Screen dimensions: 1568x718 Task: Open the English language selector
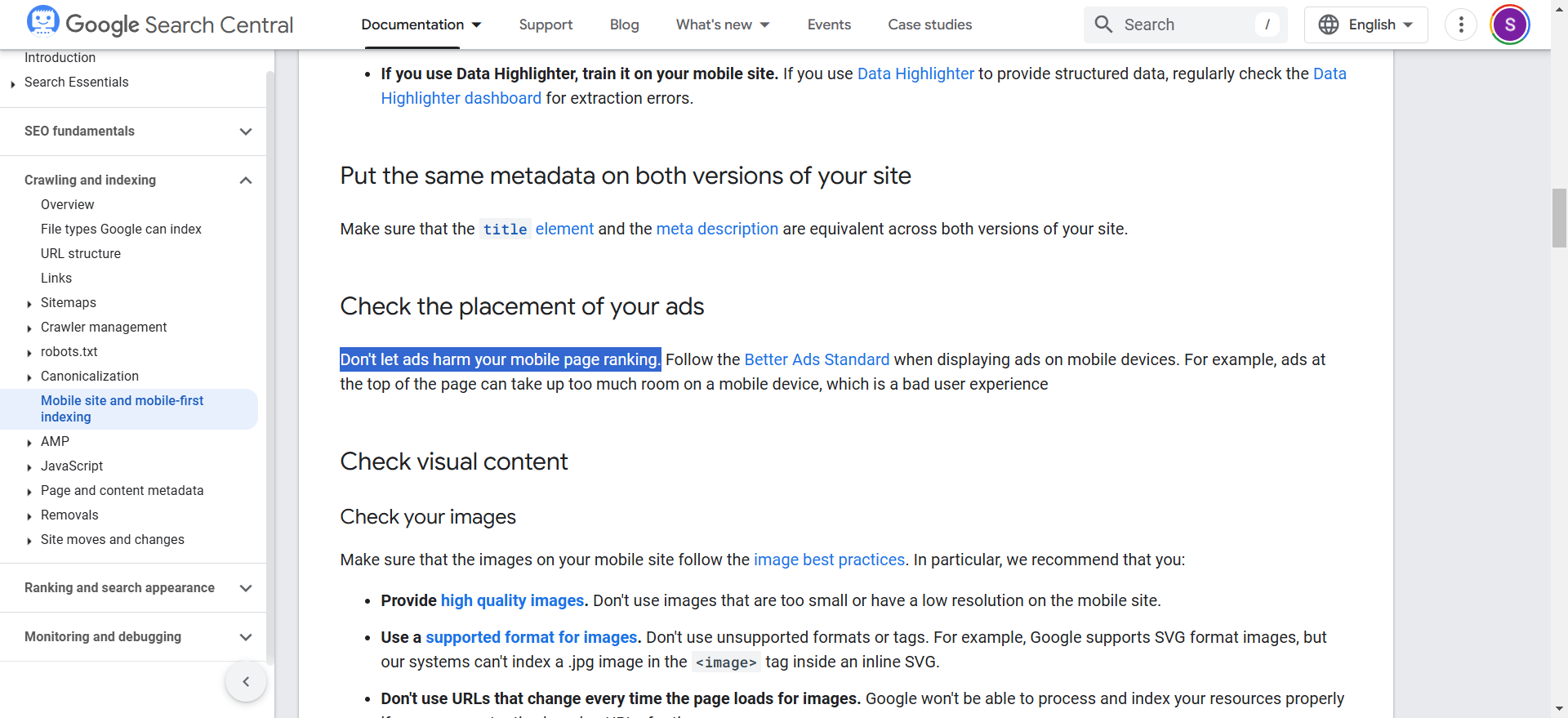1372,25
